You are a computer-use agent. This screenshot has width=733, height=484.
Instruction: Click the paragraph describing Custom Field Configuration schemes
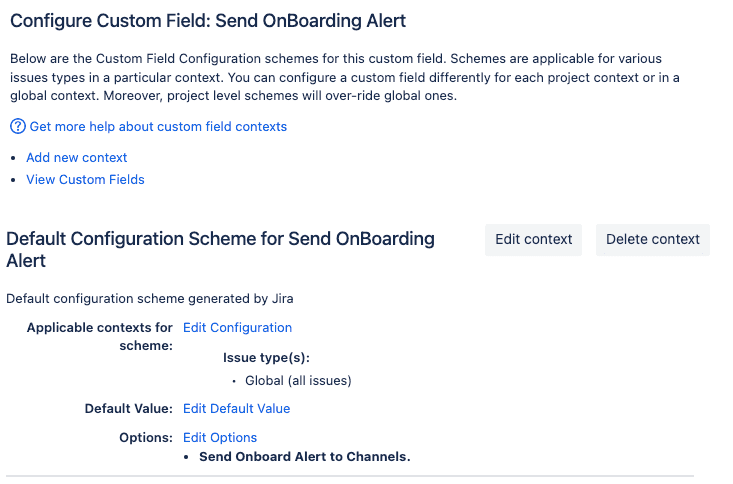(x=345, y=77)
